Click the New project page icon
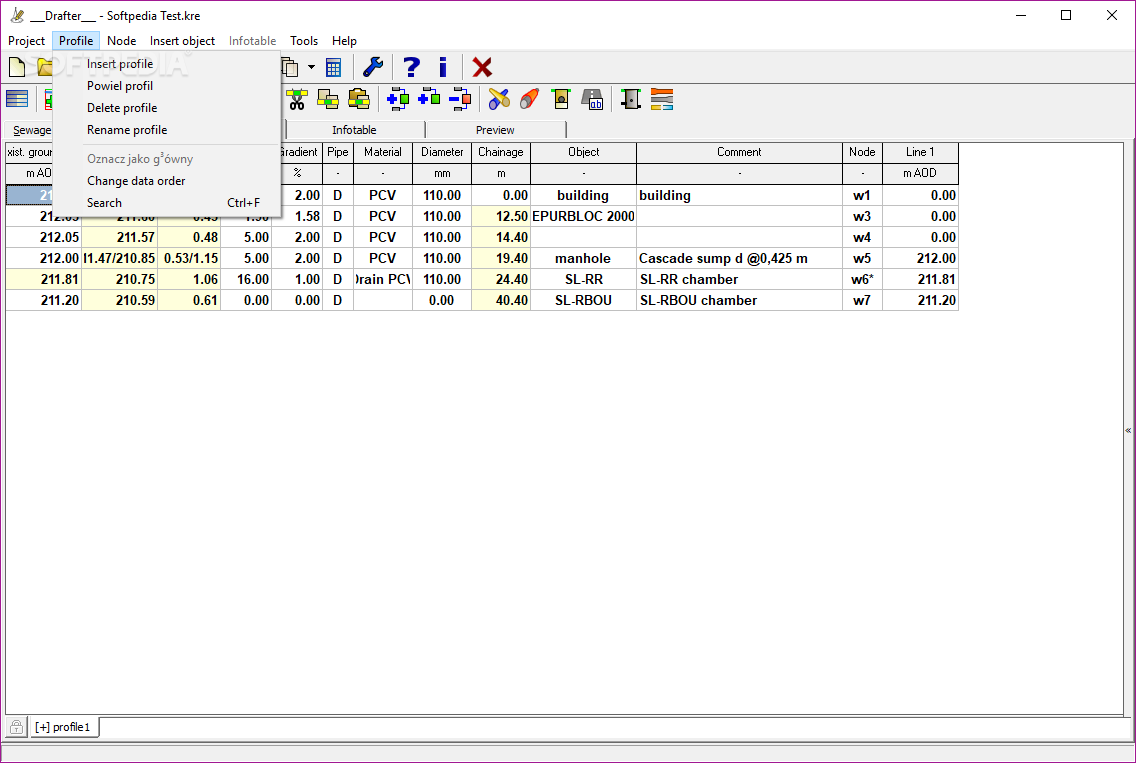Viewport: 1136px width, 763px height. tap(17, 67)
